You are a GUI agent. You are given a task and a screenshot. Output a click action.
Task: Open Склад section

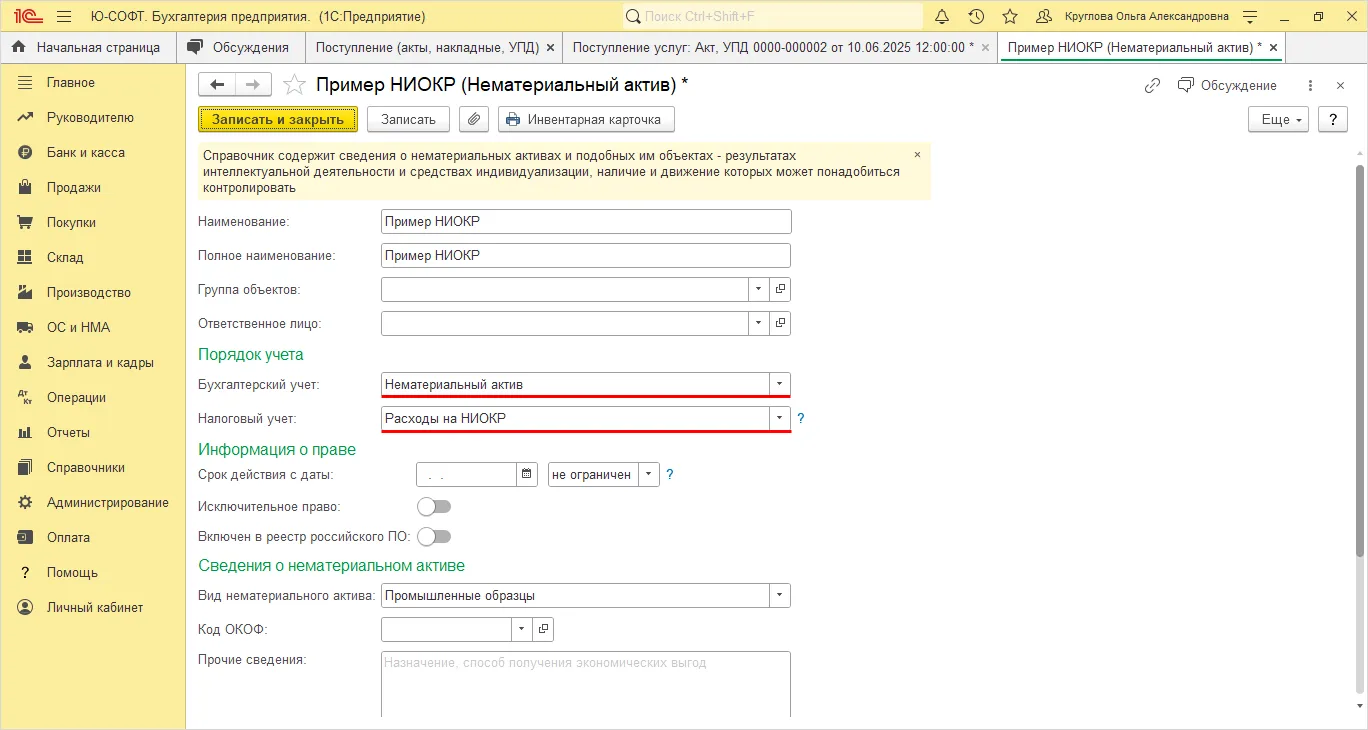pyautogui.click(x=65, y=257)
